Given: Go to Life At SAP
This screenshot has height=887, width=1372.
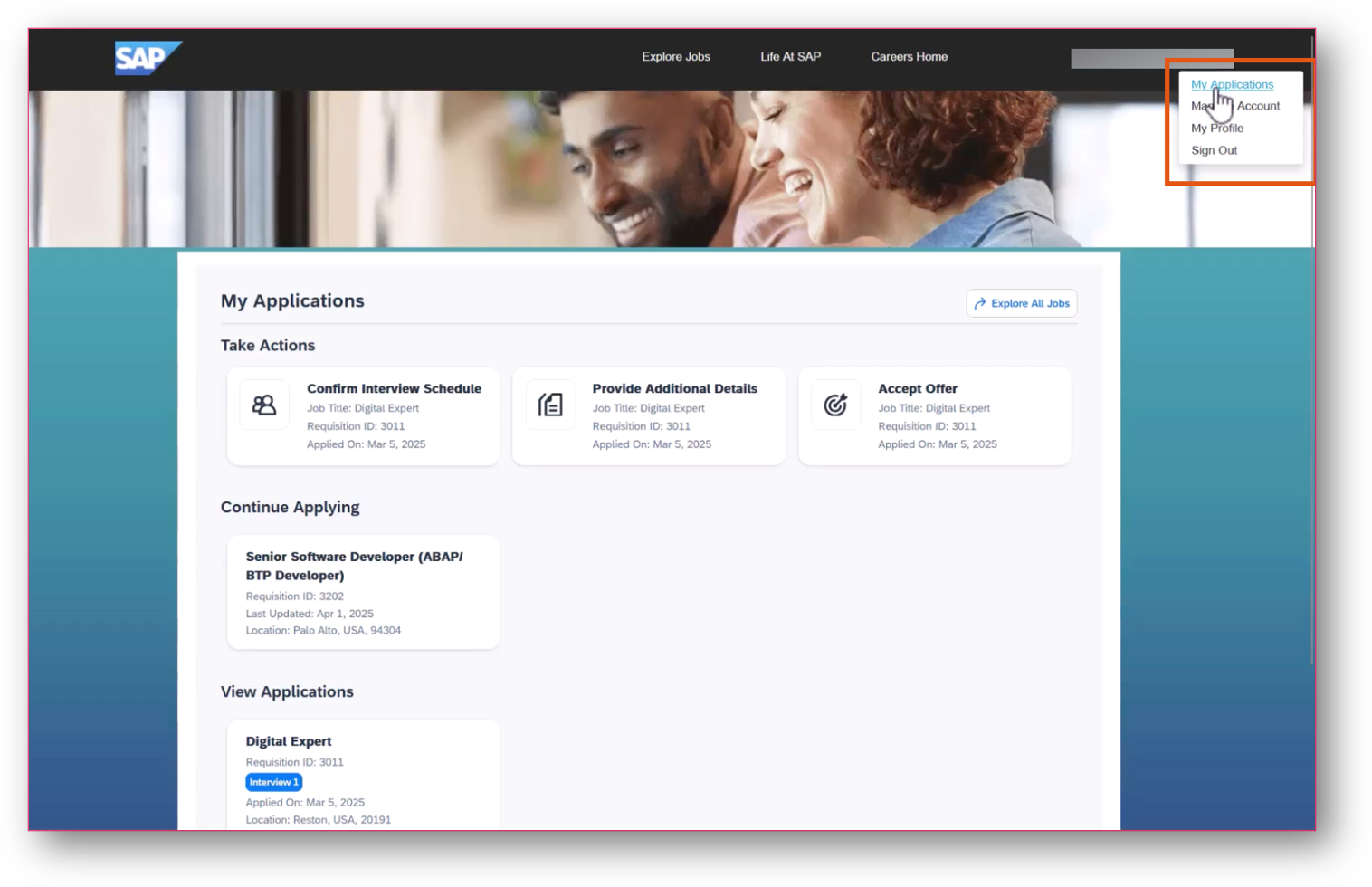Looking at the screenshot, I should click(790, 56).
